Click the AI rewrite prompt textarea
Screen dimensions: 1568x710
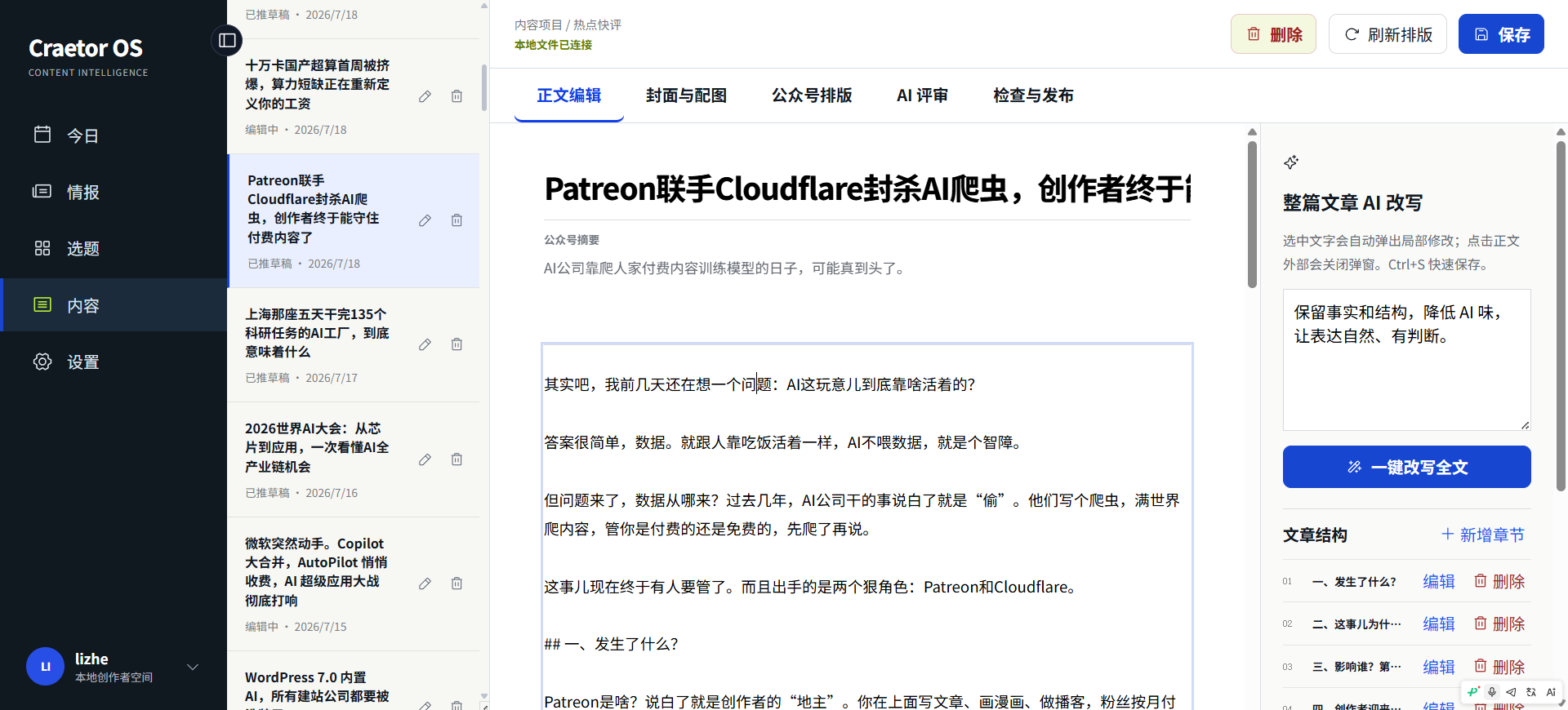1406,359
